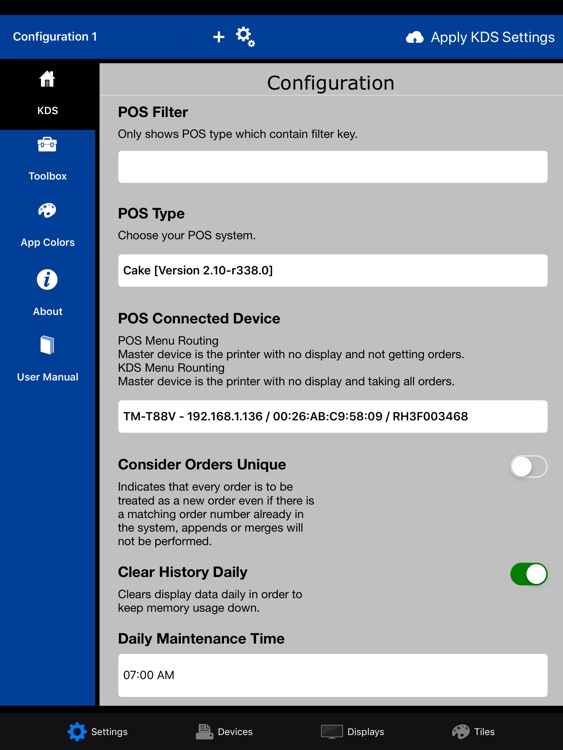Select App Colors label in sidebar
Screen dimensions: 563x750
47,243
